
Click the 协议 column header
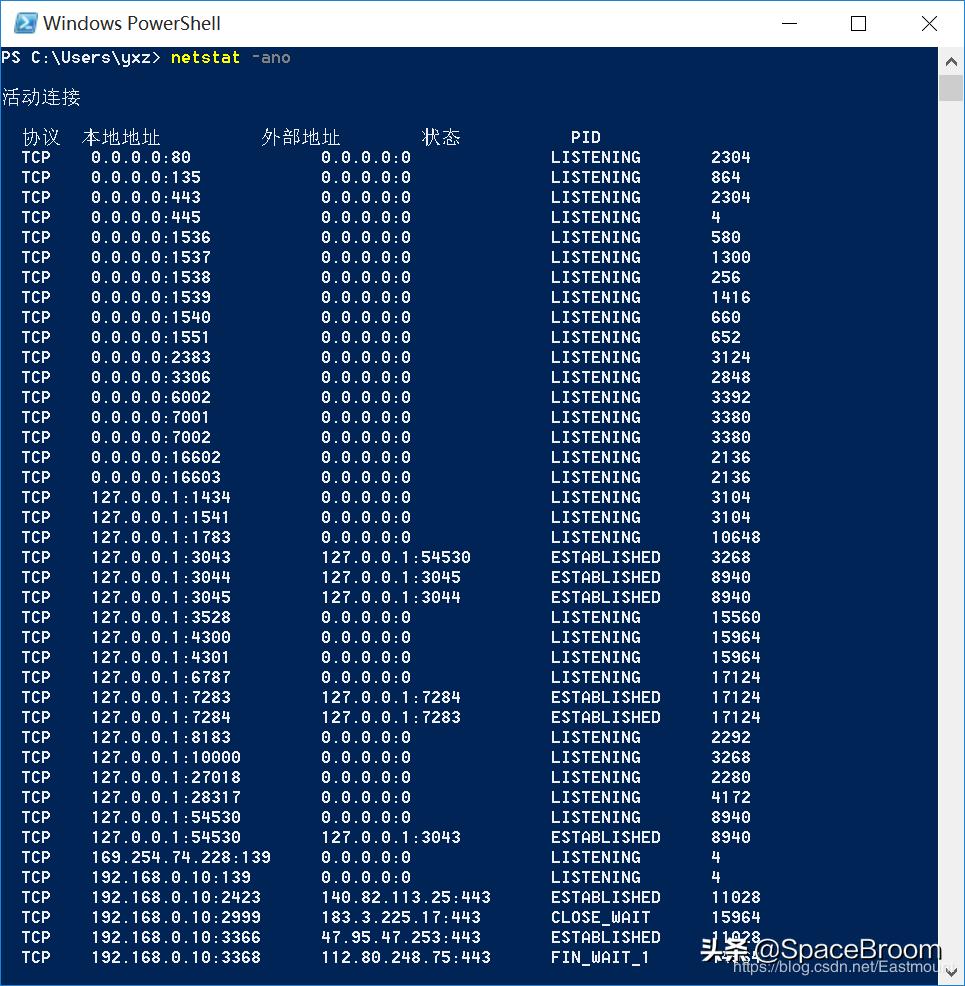click(41, 136)
